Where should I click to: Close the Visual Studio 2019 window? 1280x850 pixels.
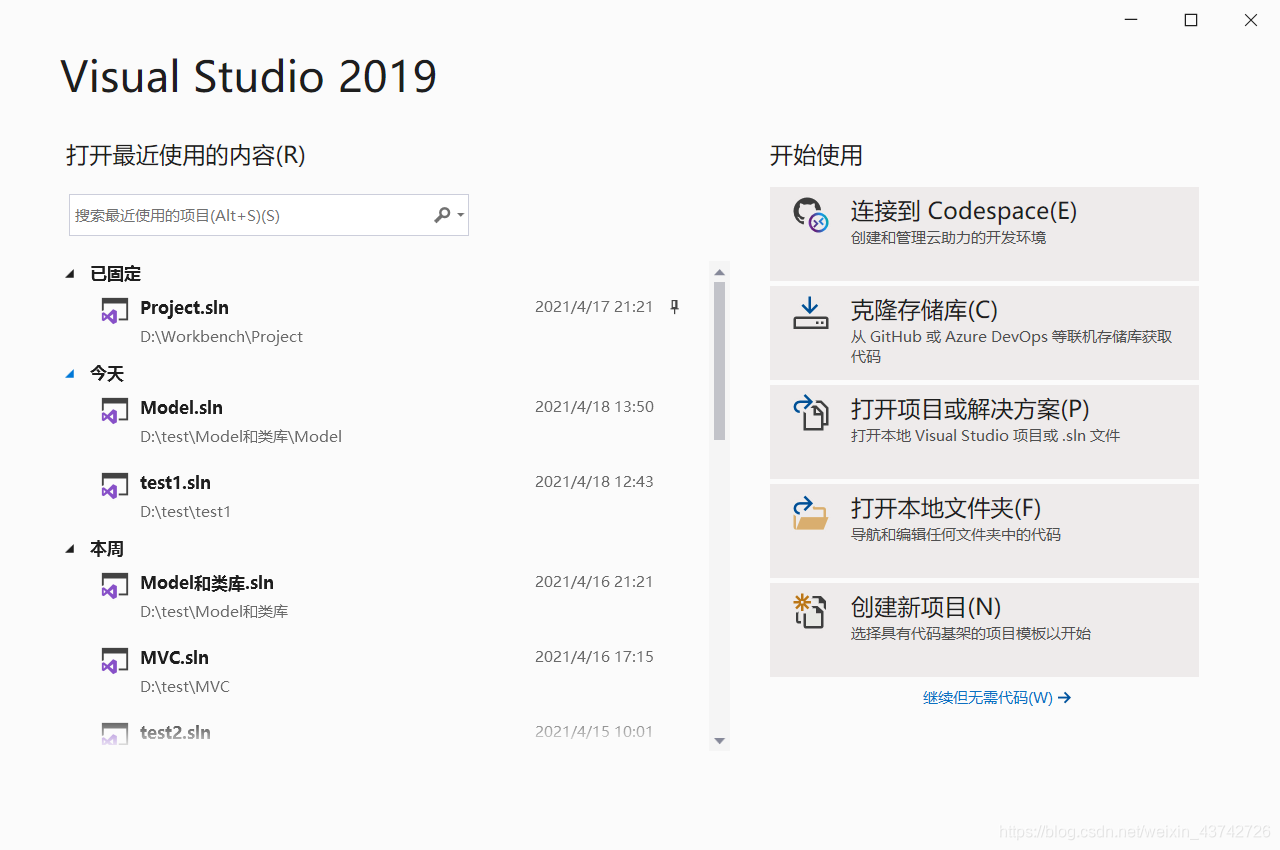click(1251, 20)
